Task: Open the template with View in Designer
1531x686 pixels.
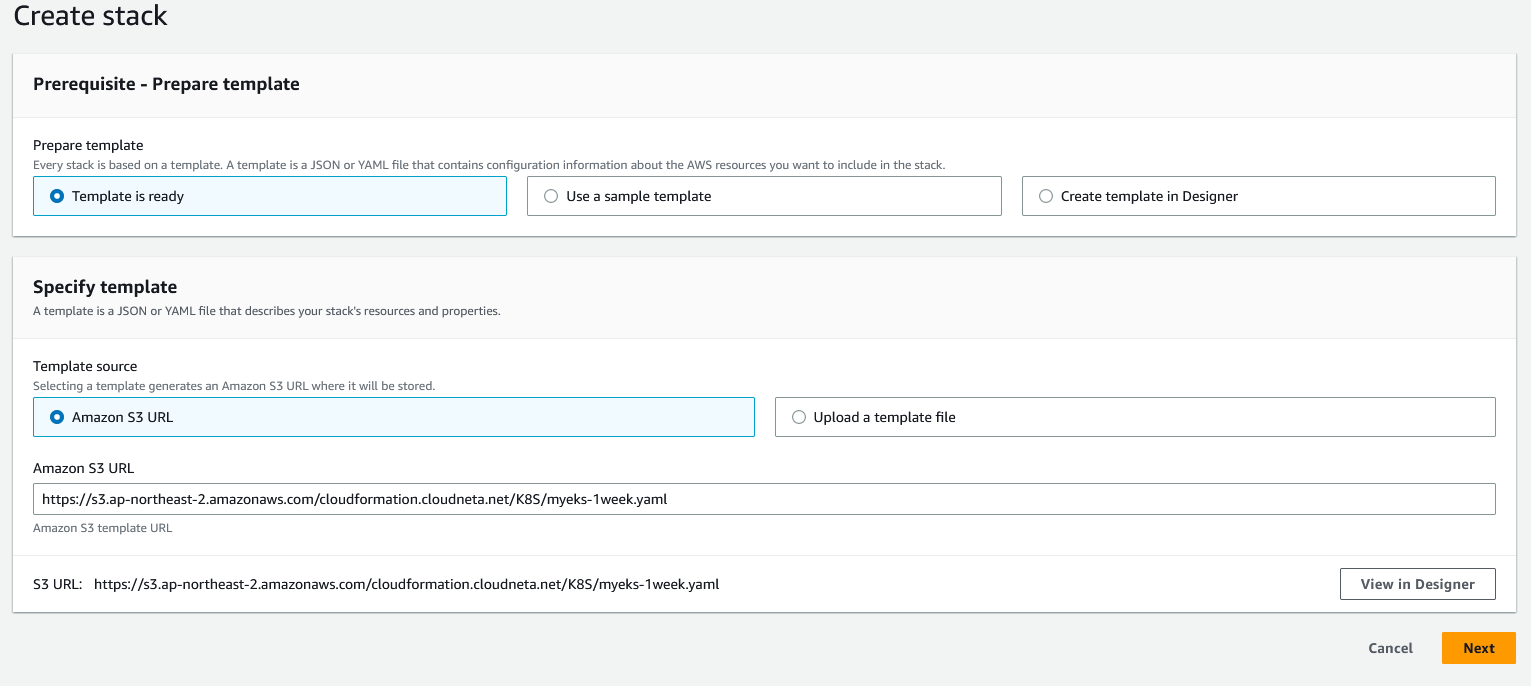Action: coord(1417,584)
